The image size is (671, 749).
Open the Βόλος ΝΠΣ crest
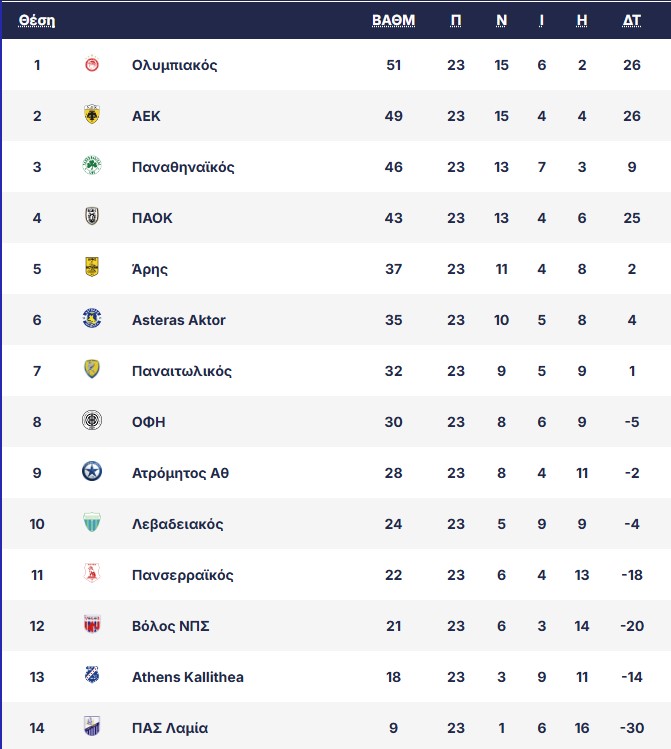click(x=92, y=624)
